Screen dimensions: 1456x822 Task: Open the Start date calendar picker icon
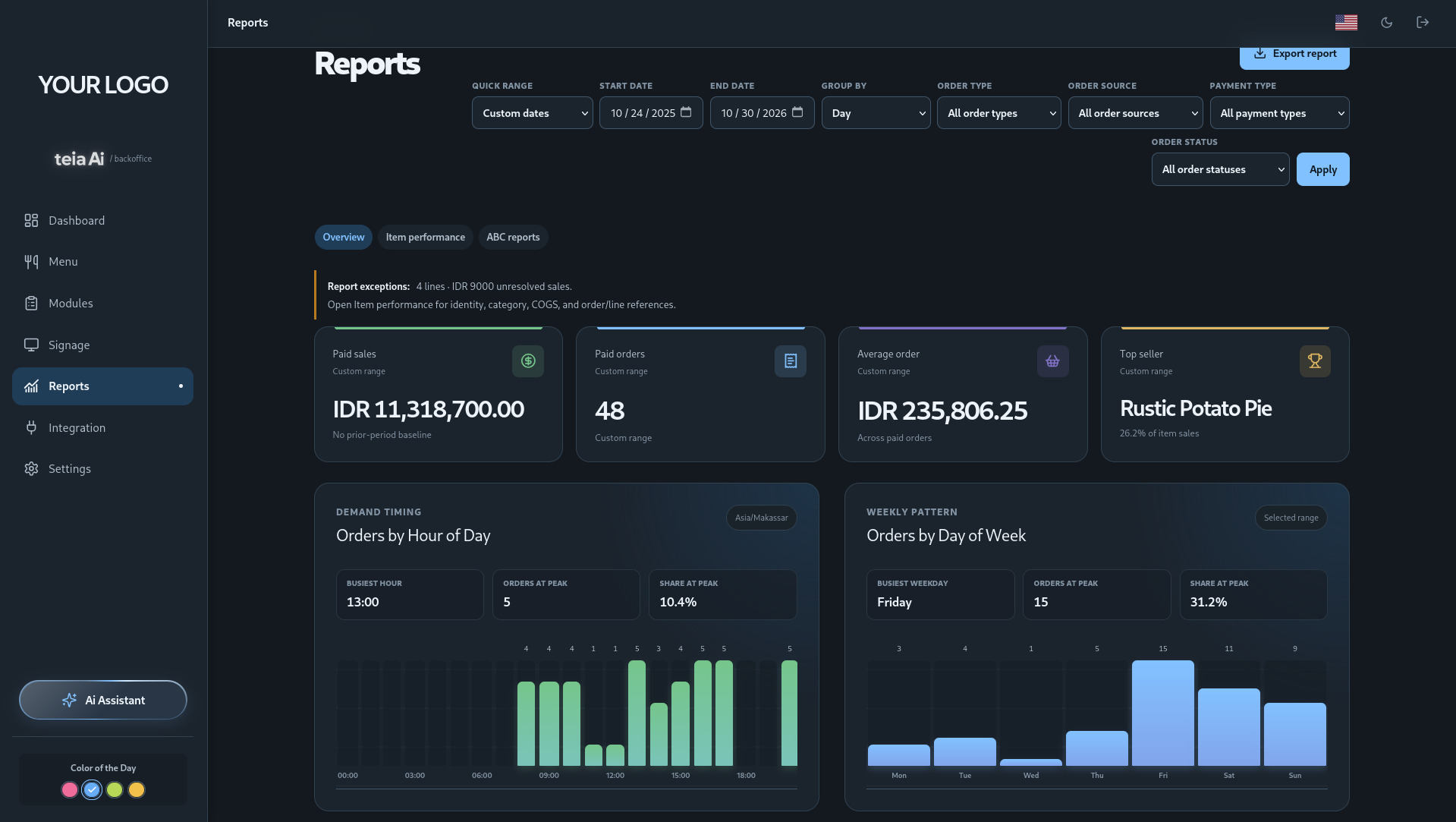[686, 112]
